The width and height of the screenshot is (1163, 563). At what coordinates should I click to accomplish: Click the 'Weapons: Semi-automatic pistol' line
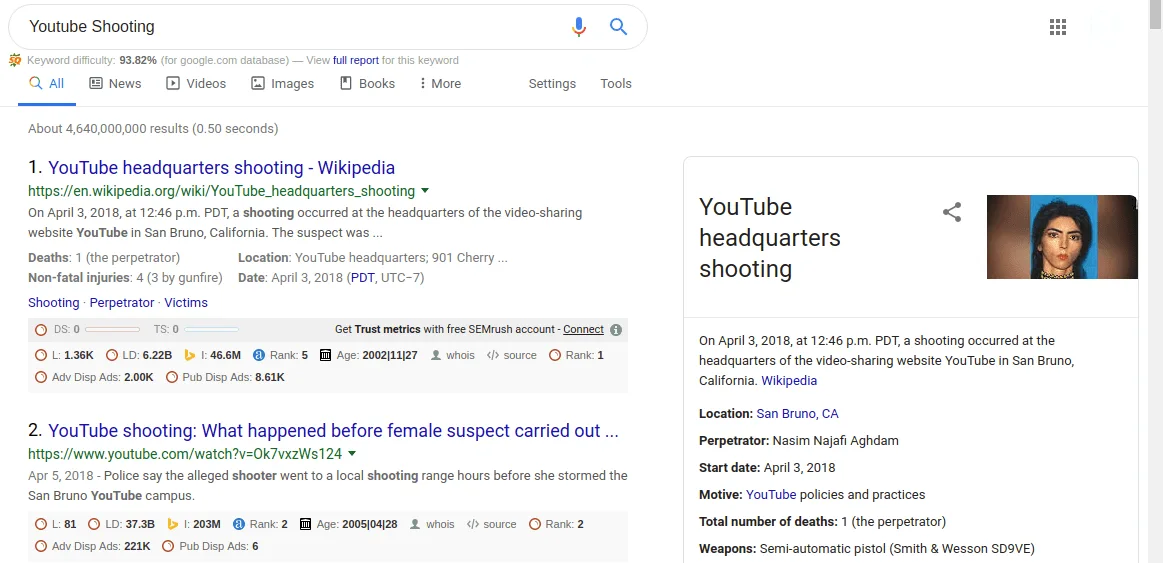866,549
